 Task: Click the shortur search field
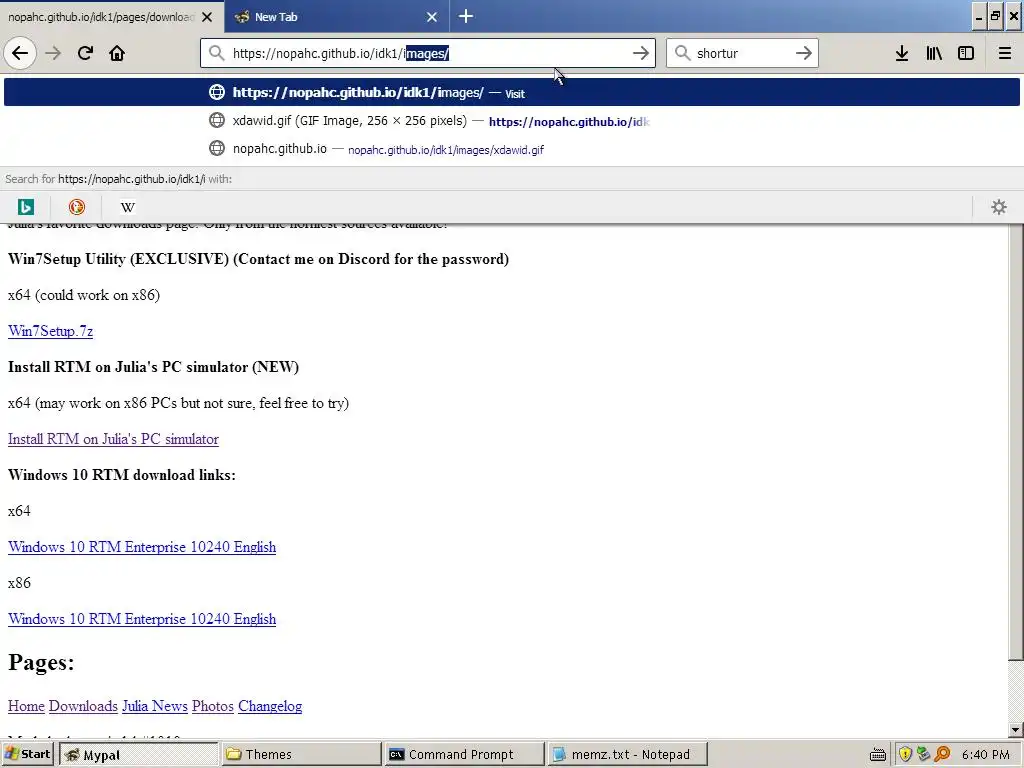[x=741, y=53]
